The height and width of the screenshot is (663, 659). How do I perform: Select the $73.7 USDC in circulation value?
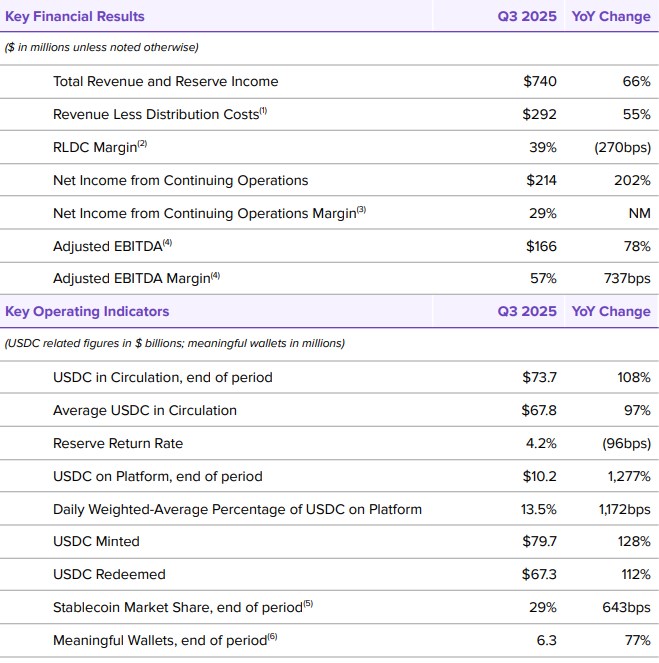coord(539,377)
